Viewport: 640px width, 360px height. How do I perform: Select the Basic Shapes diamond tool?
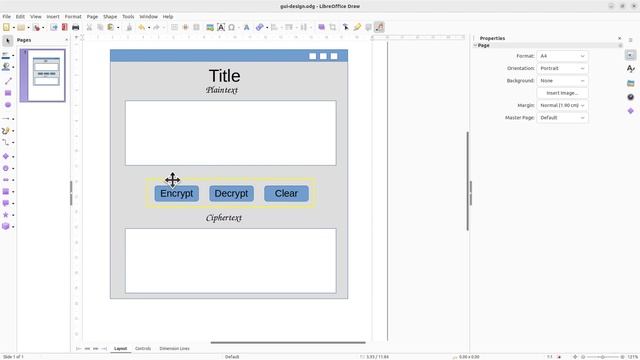tap(6, 156)
